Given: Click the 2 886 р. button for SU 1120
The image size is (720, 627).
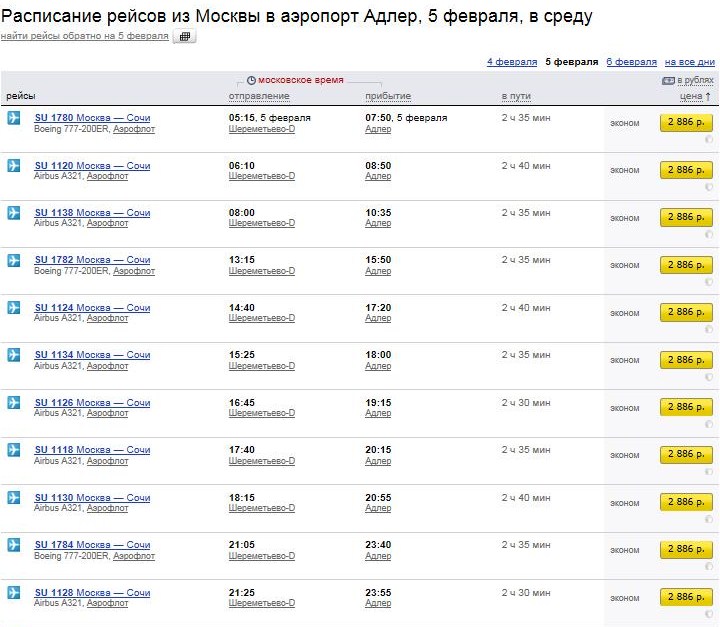Looking at the screenshot, I should tap(686, 170).
